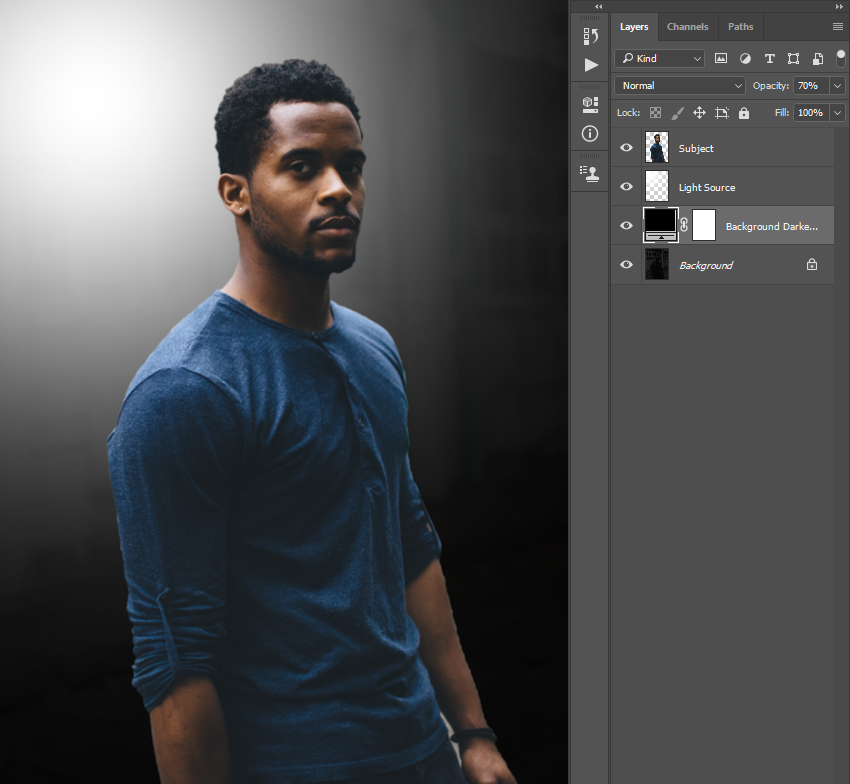Screen dimensions: 850x784
Task: Expand the Opacity slider dropdown arrow
Action: 837,86
